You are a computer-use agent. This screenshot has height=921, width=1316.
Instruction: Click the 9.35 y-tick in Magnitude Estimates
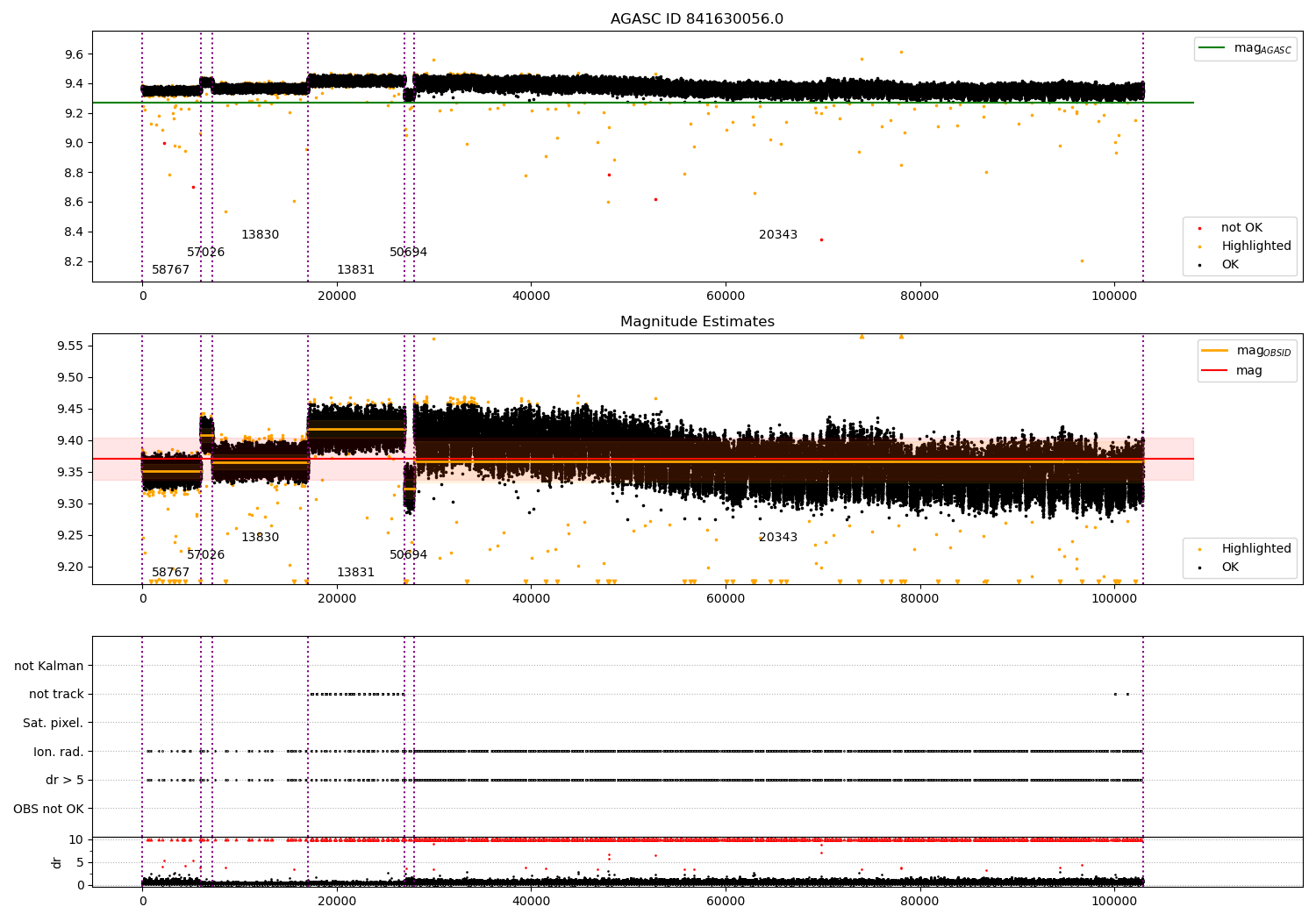click(70, 472)
